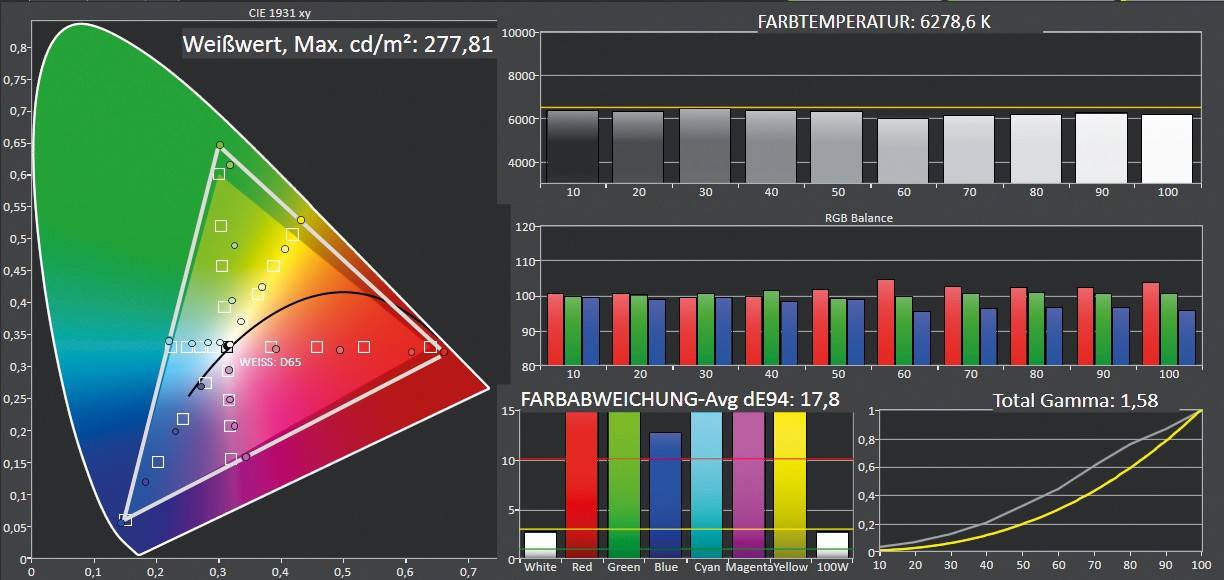Select the "6000" value on the color temperature axis

[x=522, y=120]
